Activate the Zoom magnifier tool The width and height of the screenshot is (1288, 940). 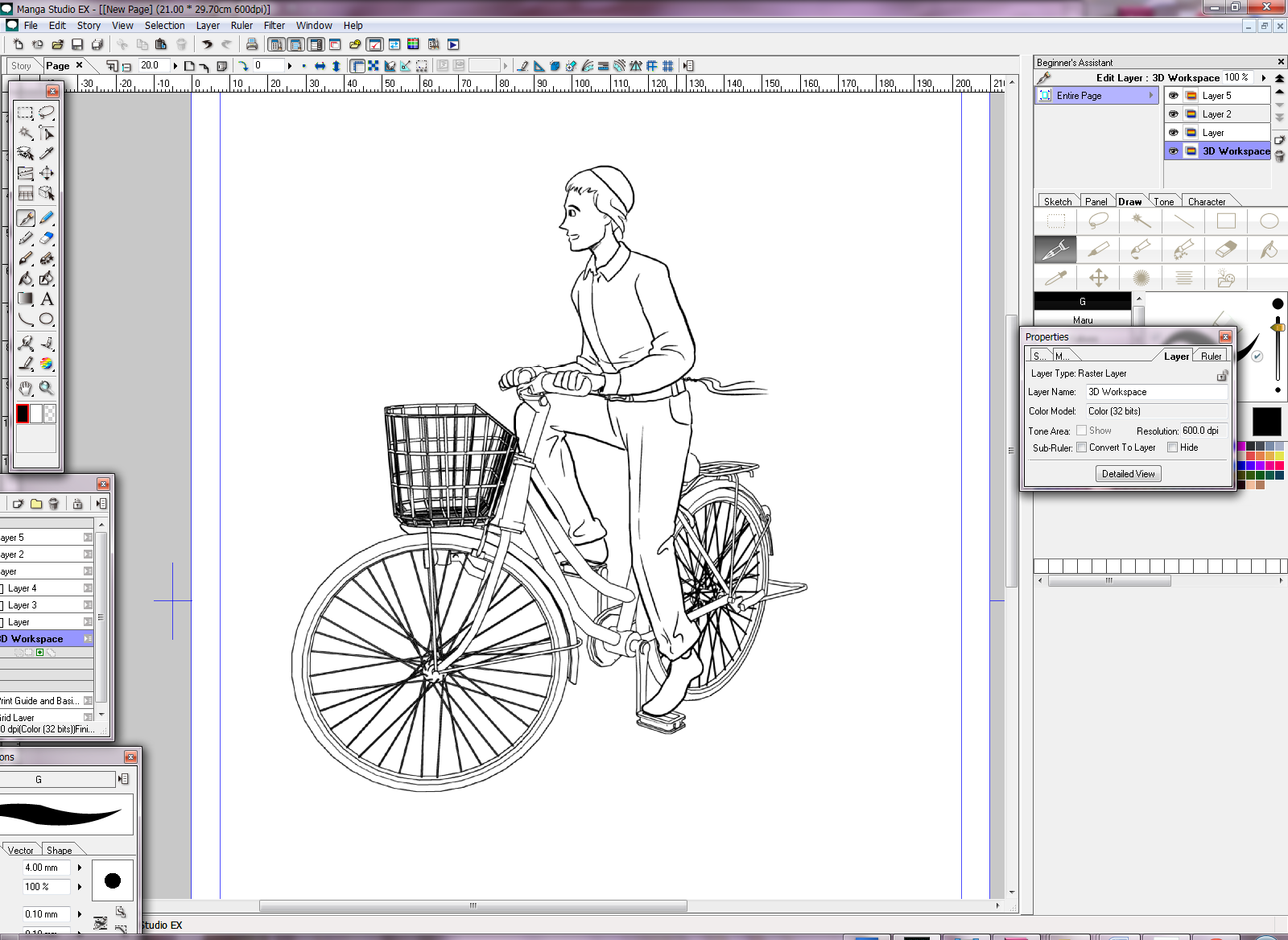(x=47, y=389)
